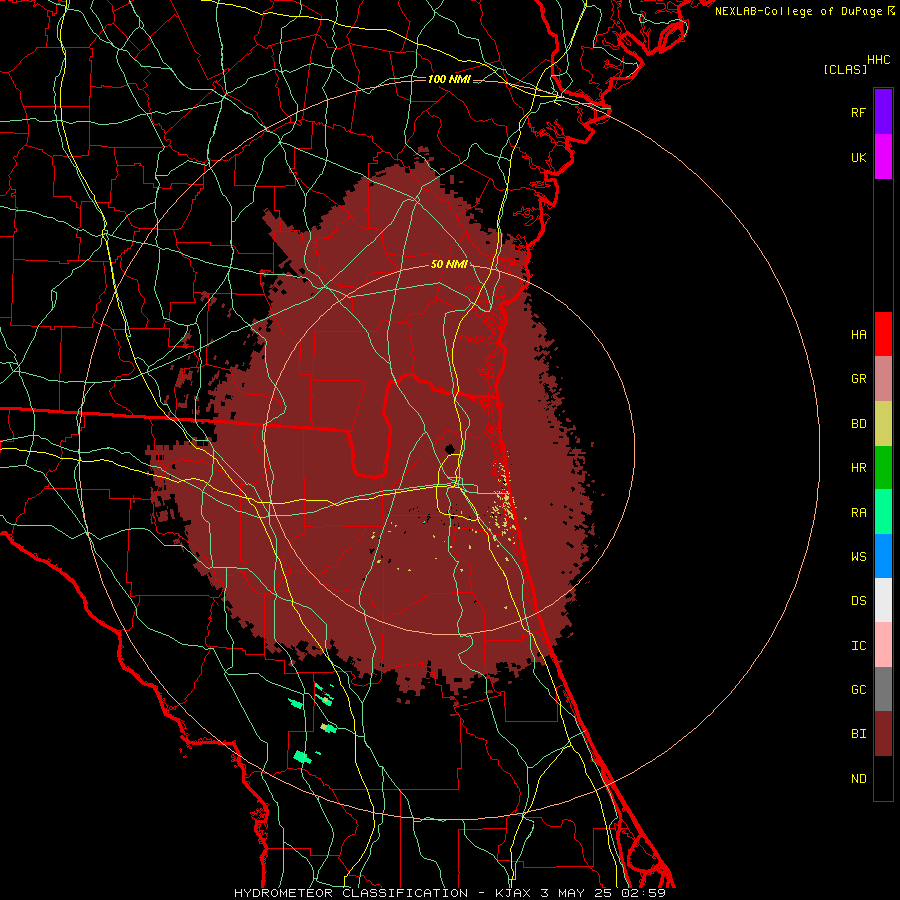Click the HA red legend swatch
Viewport: 900px width, 900px height.
[x=883, y=334]
